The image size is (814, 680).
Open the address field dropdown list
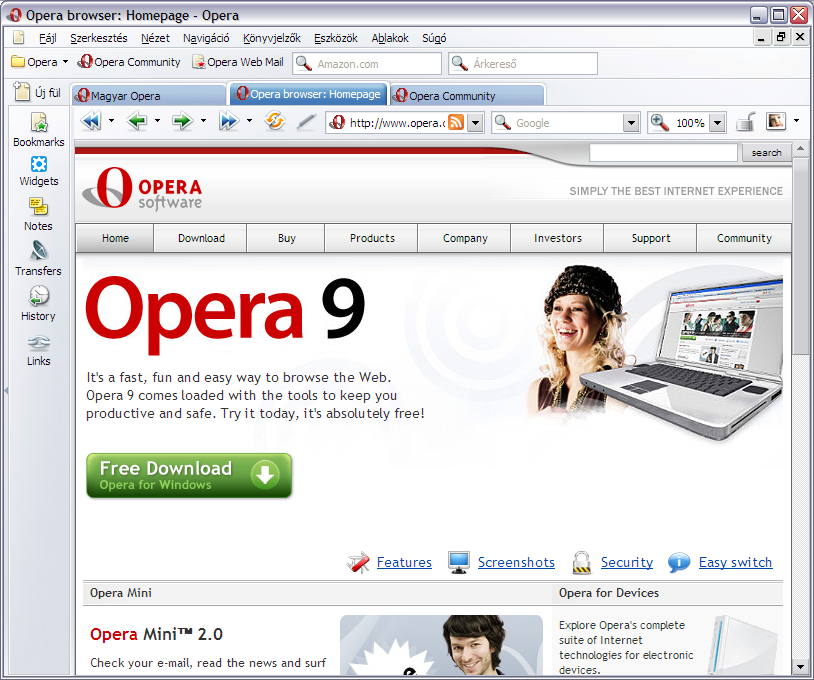tap(476, 123)
